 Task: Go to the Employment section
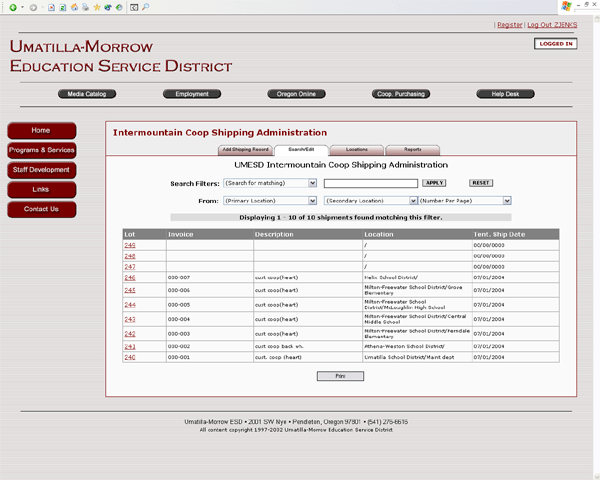[x=192, y=94]
